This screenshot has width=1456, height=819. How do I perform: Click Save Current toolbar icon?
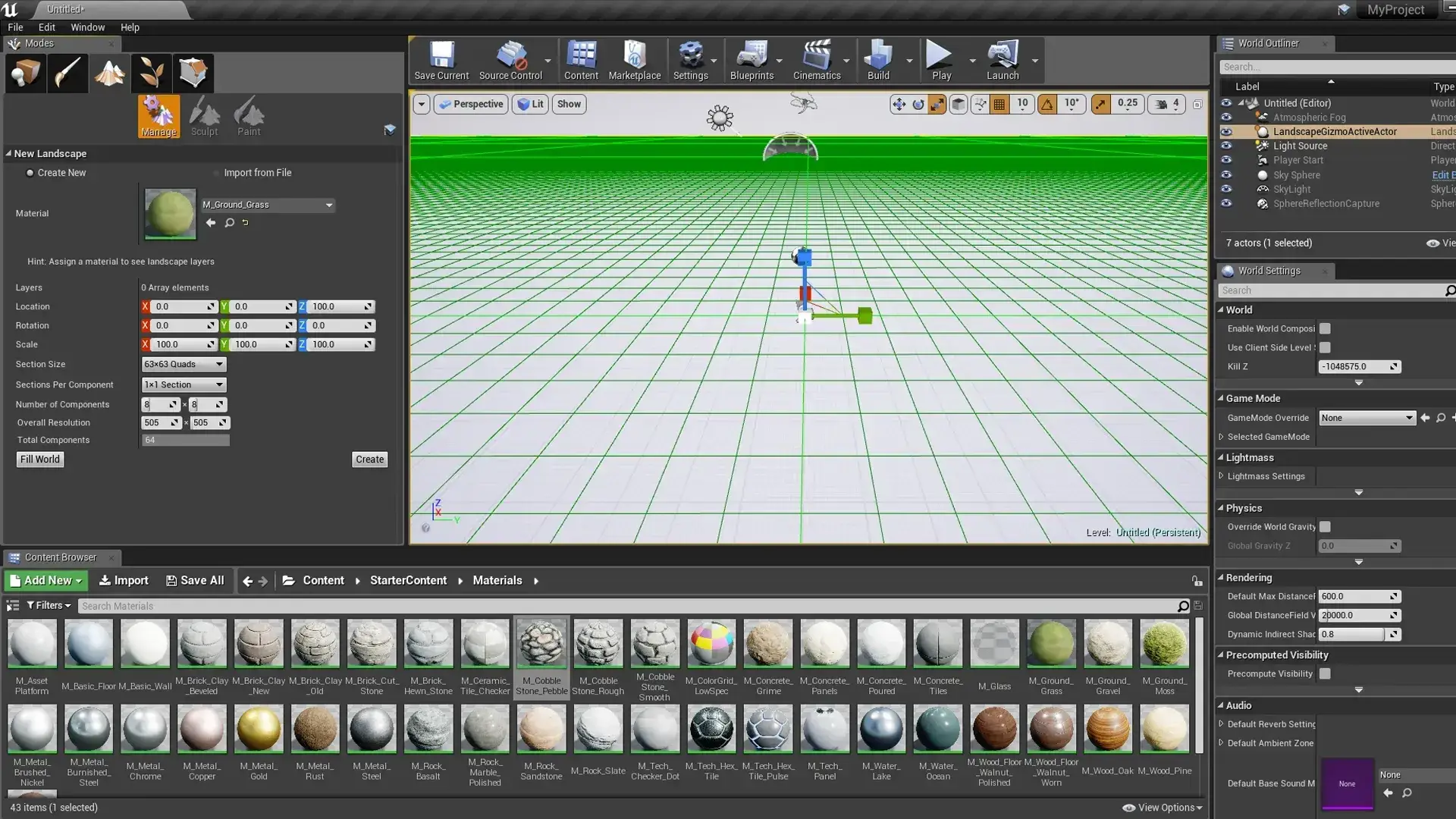(441, 60)
